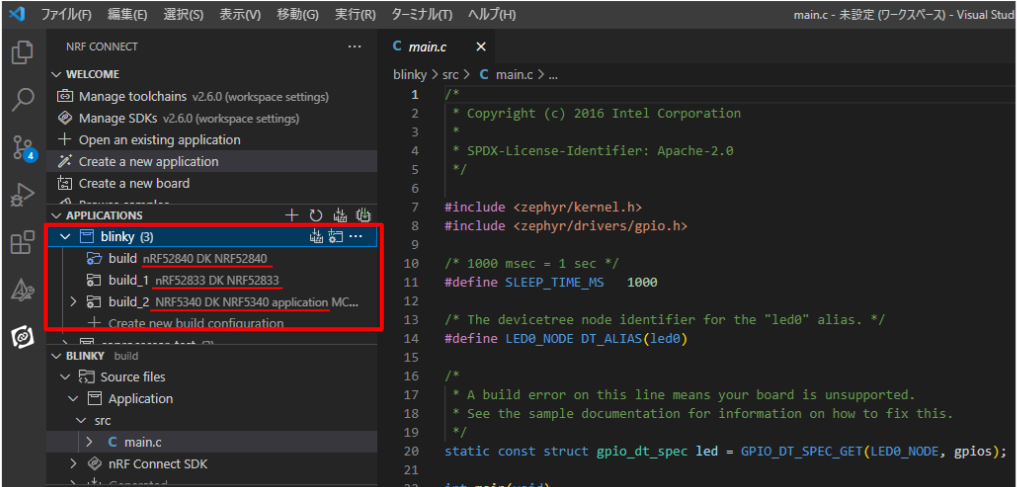Open the Search view in activity bar
Image resolution: width=1017 pixels, height=487 pixels.
coord(23,101)
